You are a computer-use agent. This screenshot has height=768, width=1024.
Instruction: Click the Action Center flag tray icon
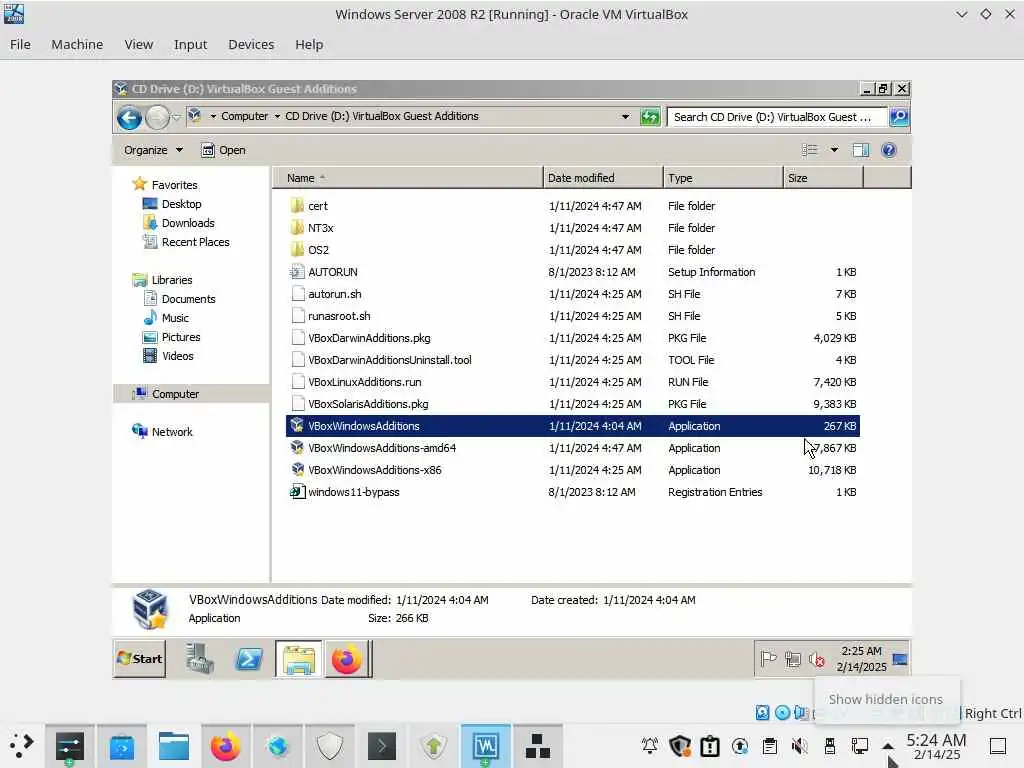(x=768, y=660)
